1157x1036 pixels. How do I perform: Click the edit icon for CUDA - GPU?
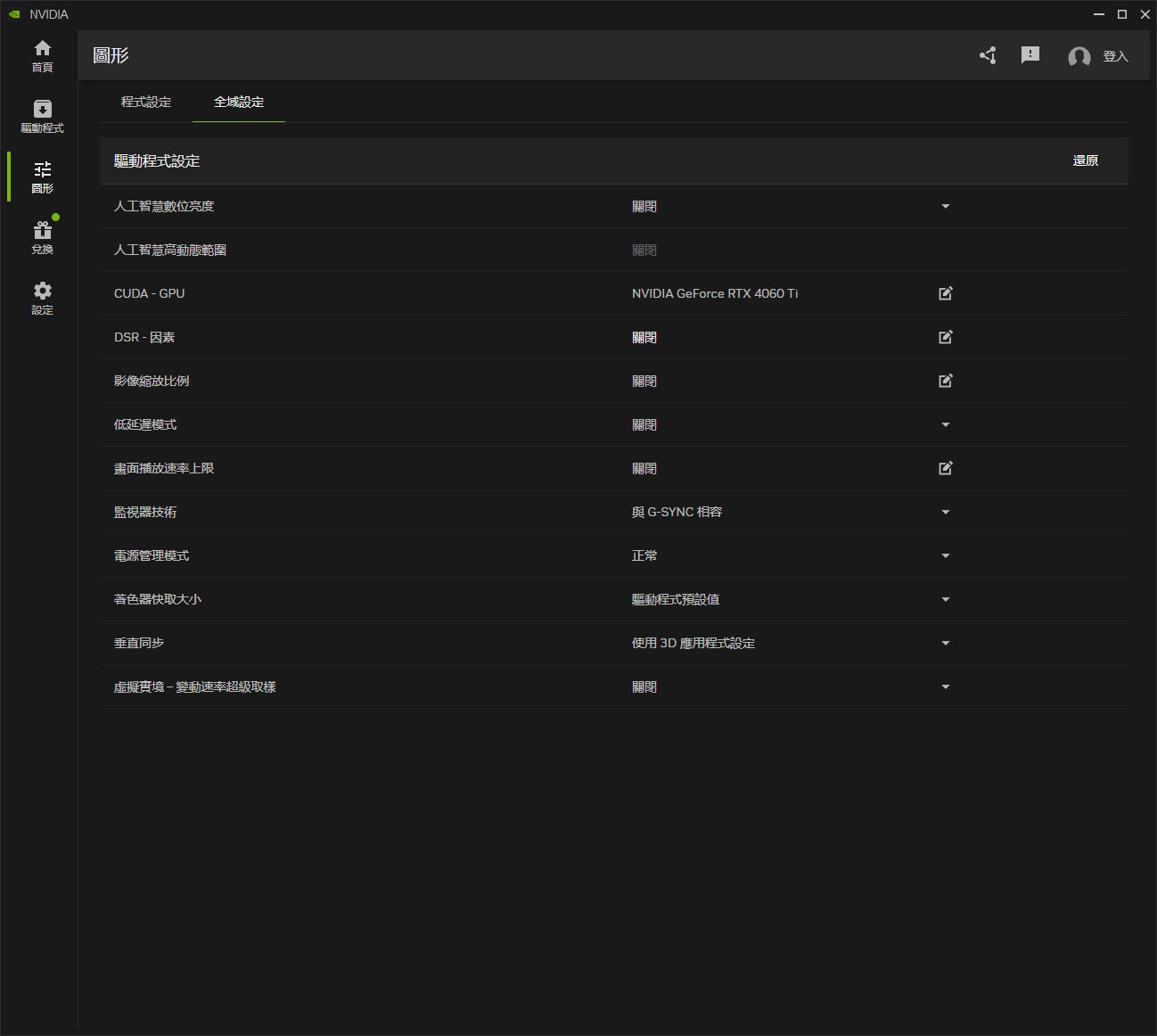point(946,293)
